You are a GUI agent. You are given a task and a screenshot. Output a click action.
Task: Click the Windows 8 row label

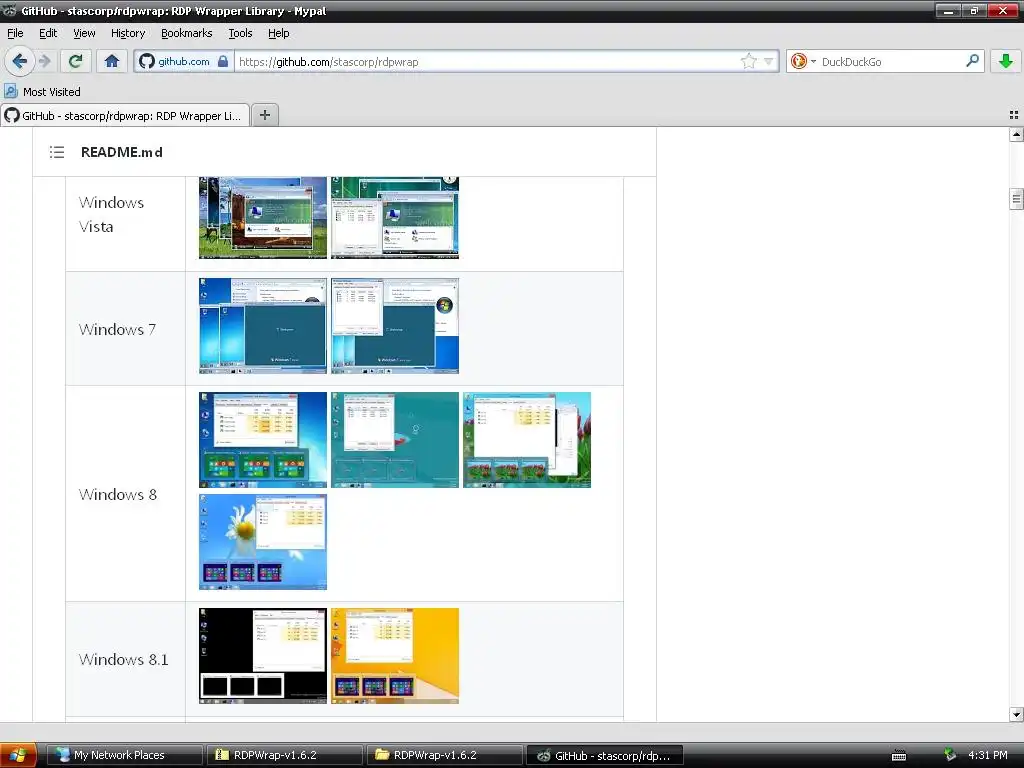click(118, 494)
